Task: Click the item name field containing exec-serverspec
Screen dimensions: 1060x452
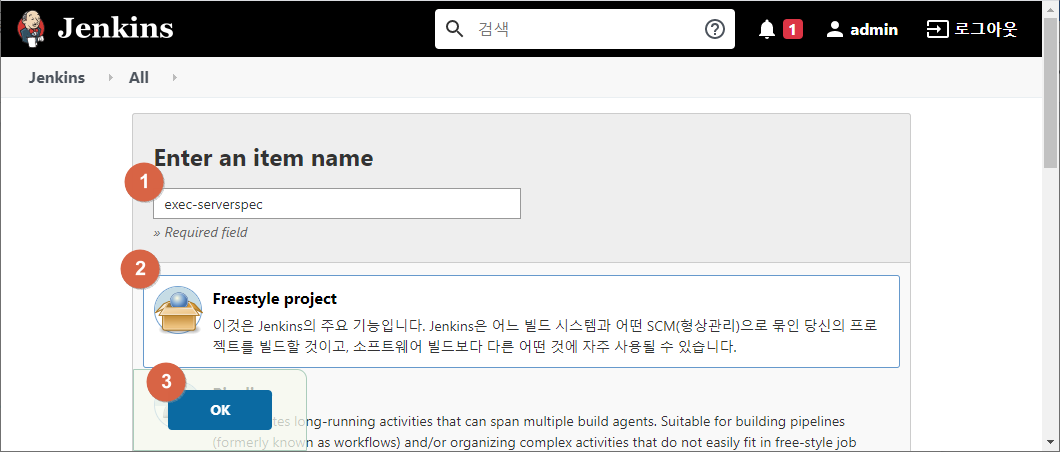Action: (x=337, y=203)
